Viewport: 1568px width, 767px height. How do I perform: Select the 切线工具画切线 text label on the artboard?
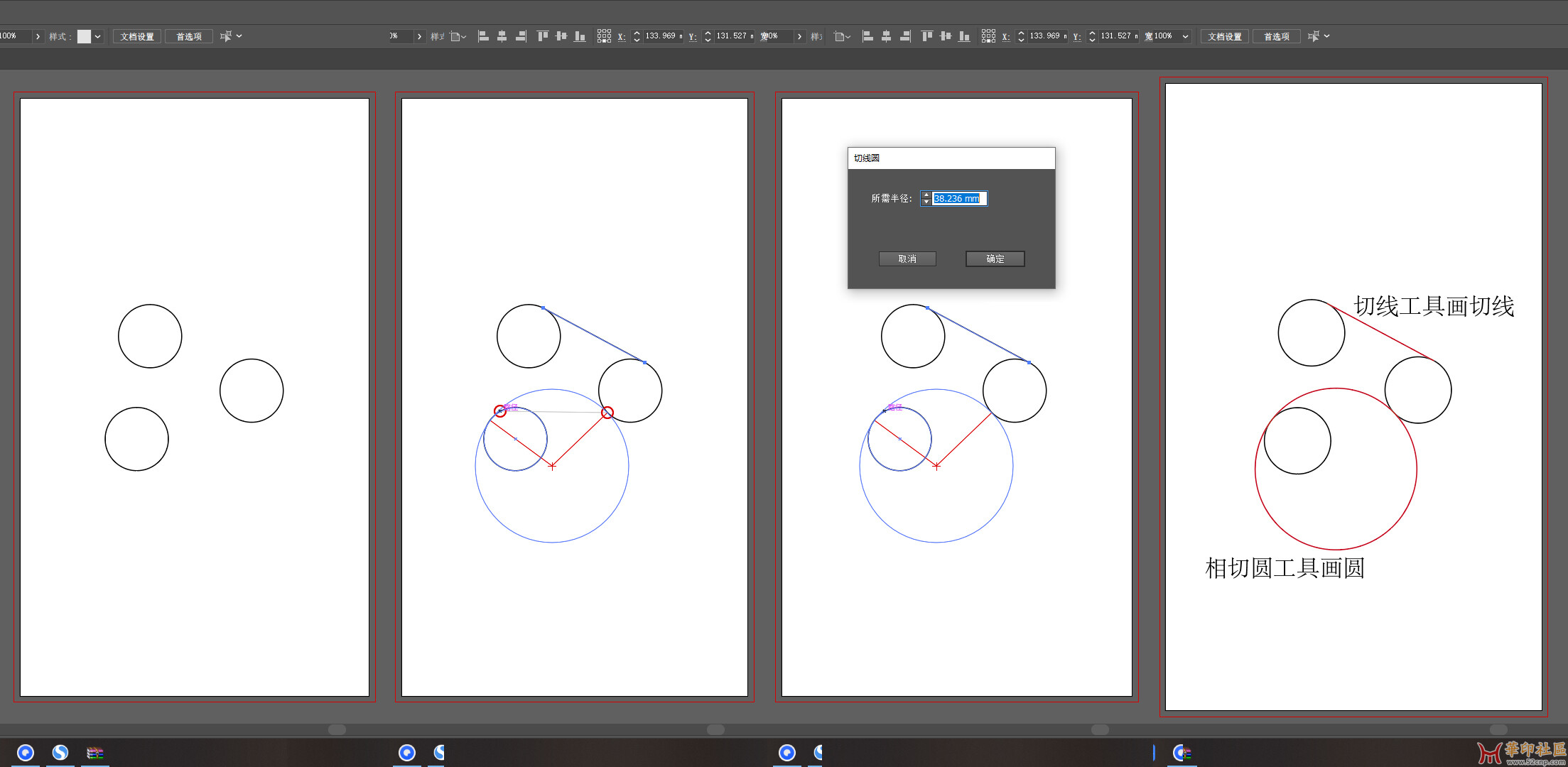(1434, 306)
